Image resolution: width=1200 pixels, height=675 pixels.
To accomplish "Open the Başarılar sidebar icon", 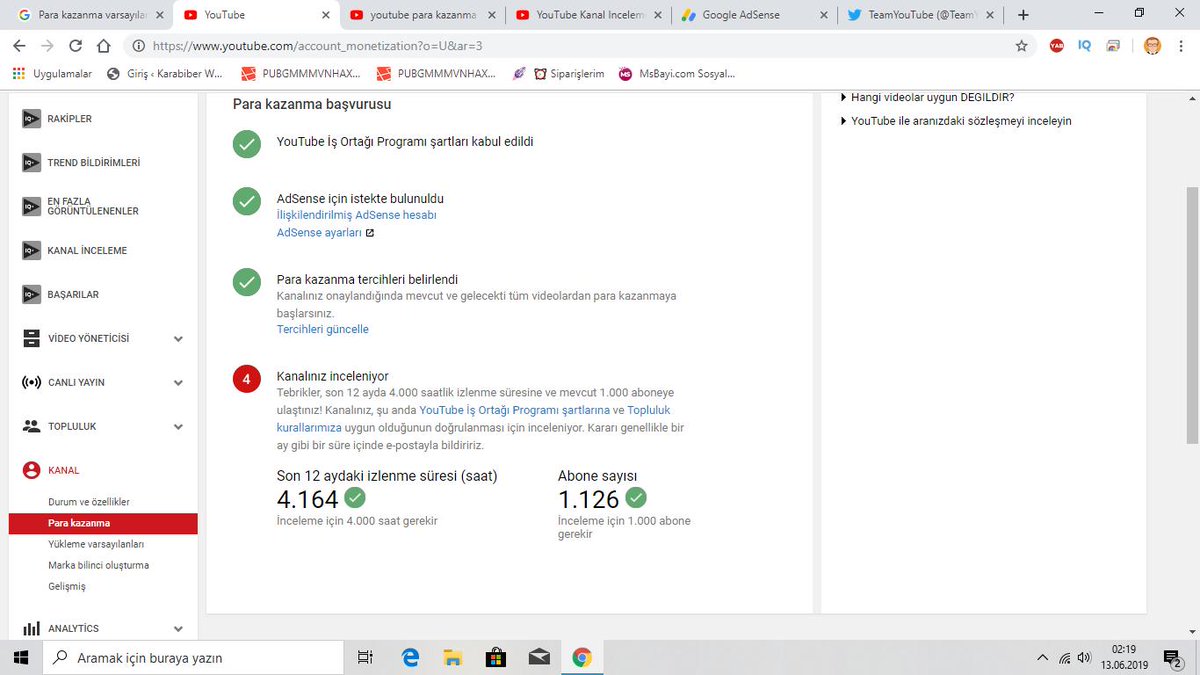I will pos(31,295).
